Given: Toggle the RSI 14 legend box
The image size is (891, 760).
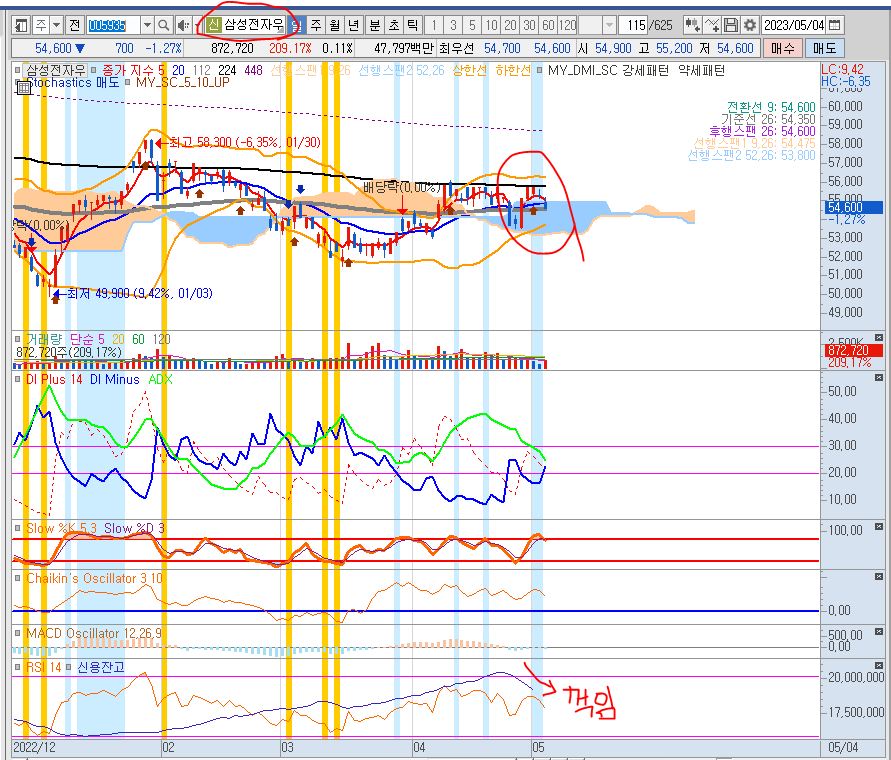Looking at the screenshot, I should [x=18, y=667].
